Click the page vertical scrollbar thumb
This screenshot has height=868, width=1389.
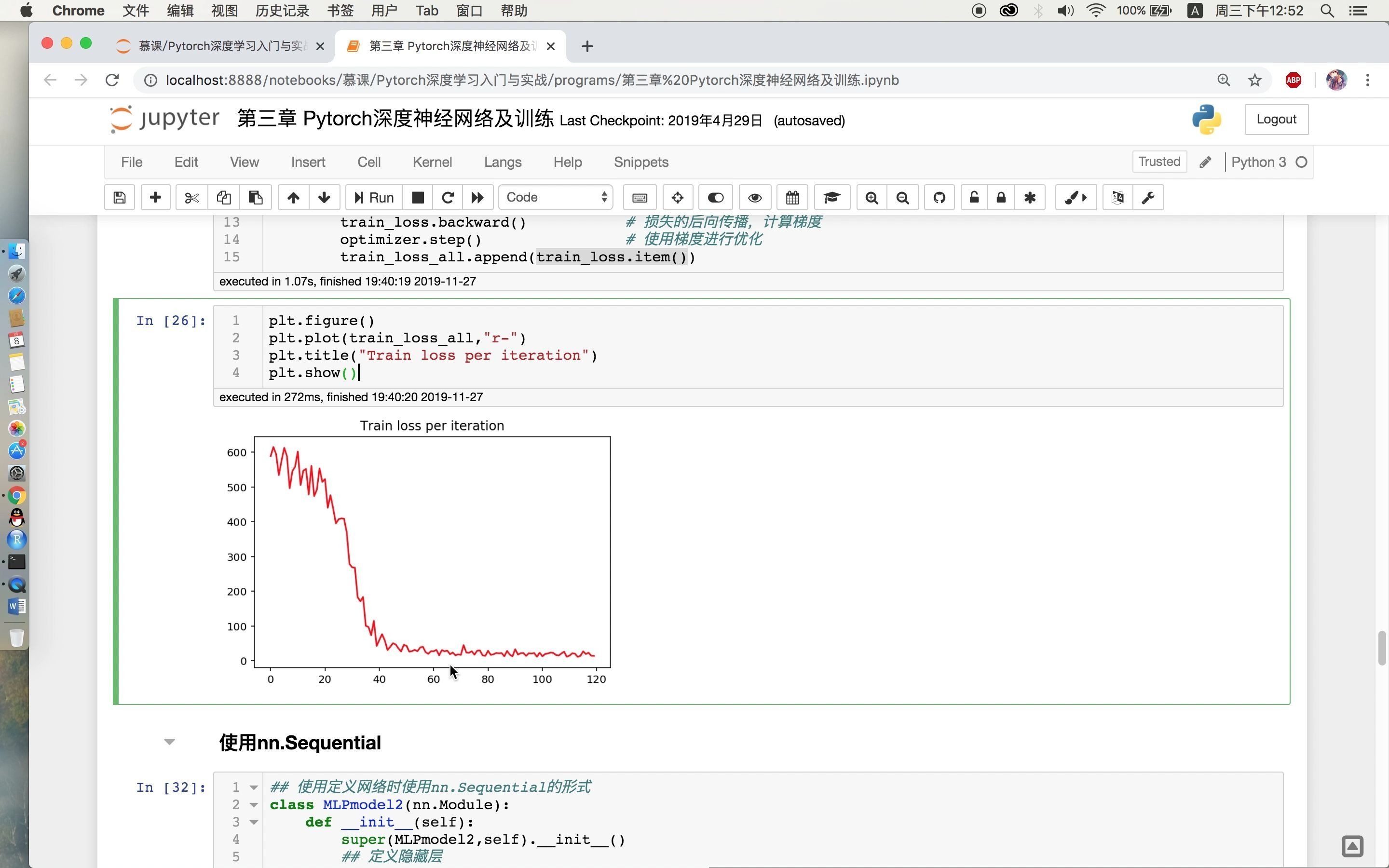1382,648
